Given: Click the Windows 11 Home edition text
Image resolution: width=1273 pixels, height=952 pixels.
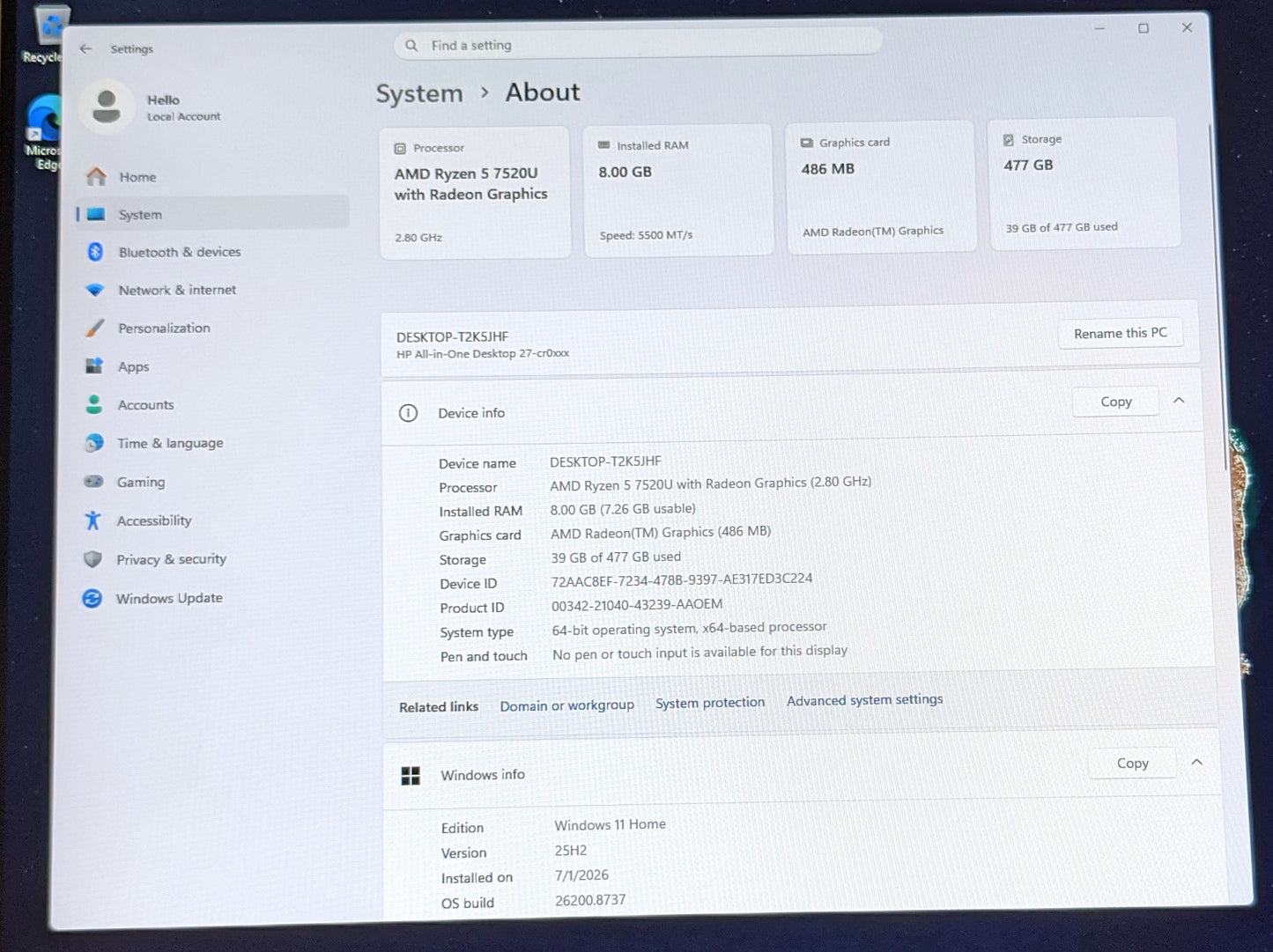Looking at the screenshot, I should click(610, 824).
